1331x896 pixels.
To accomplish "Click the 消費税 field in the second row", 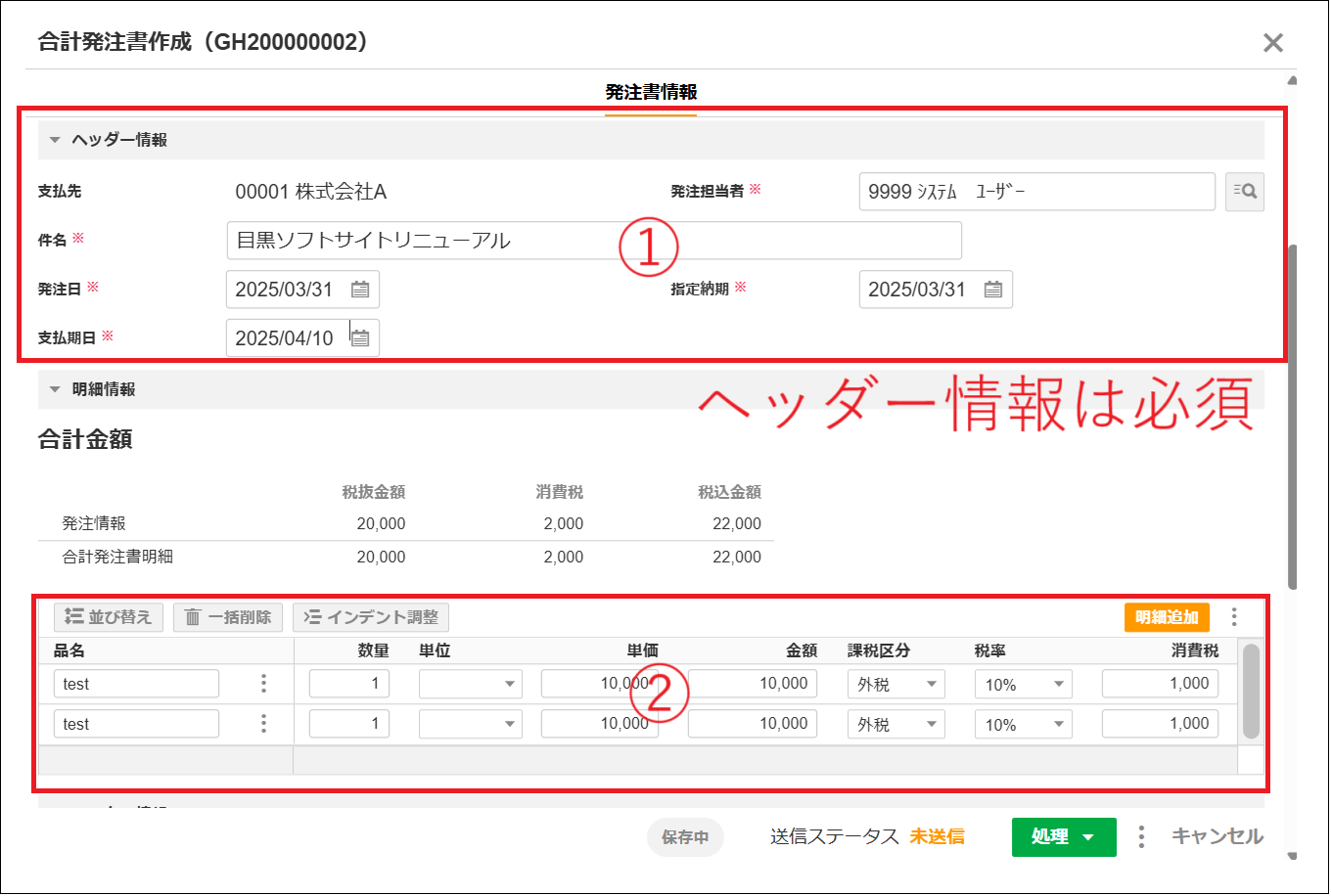I will tap(1161, 724).
